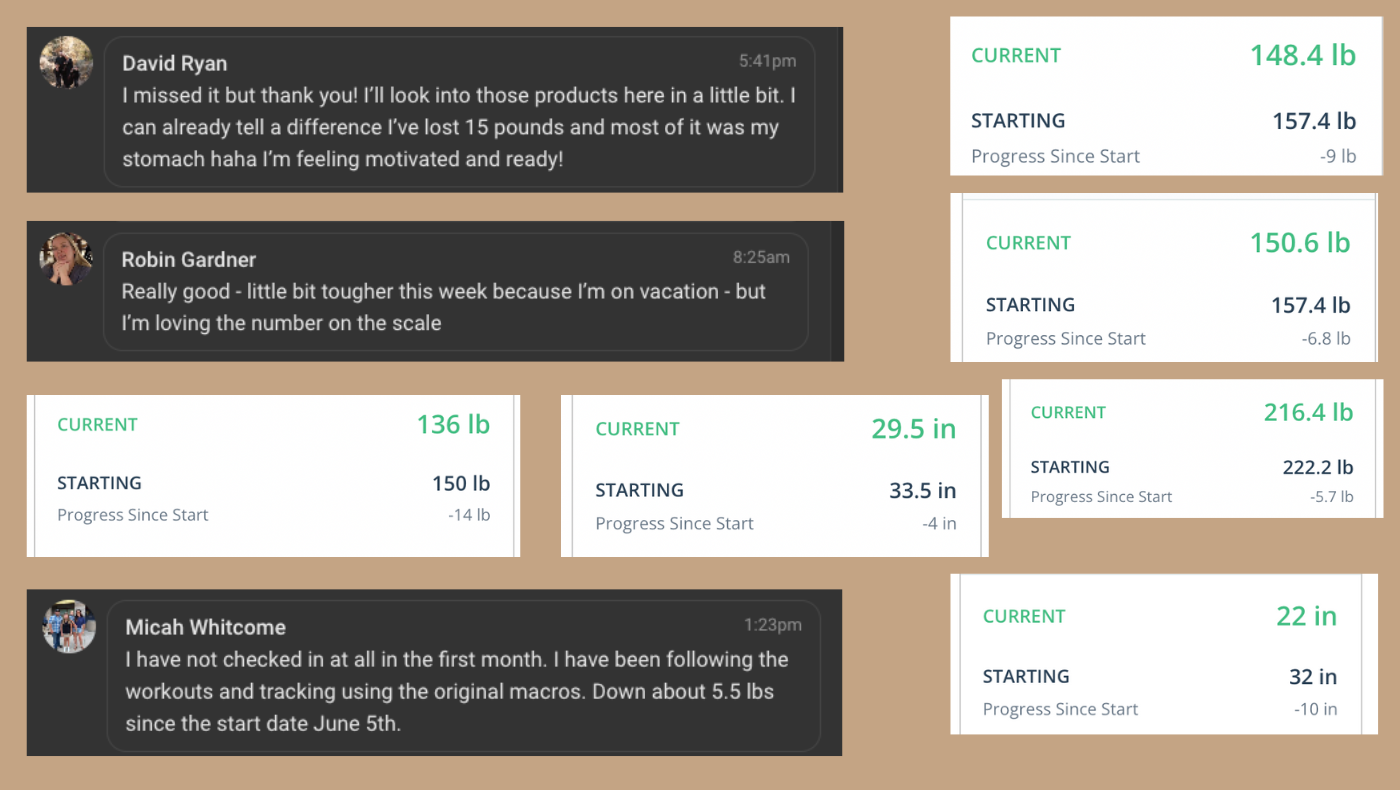Select the 216.4 lb current weight value
The image size is (1400, 790).
point(1308,412)
